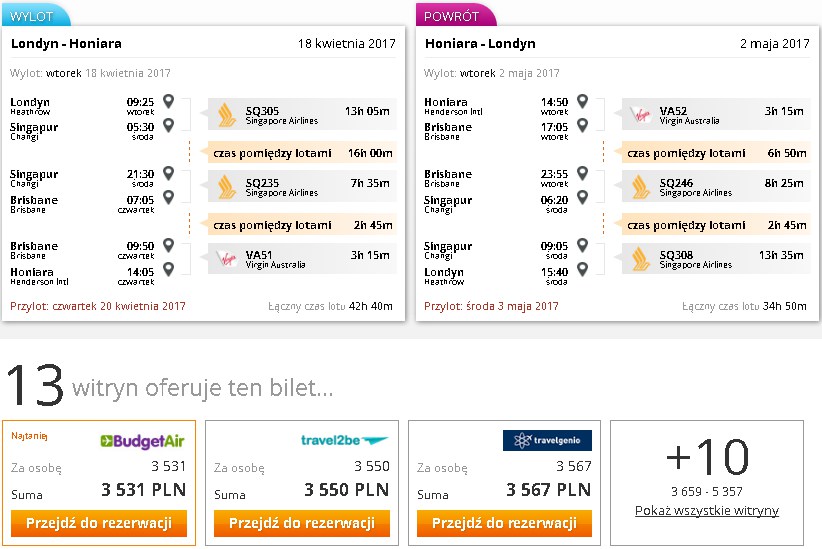Click the Virgin Australia logo beside VA51

click(226, 259)
